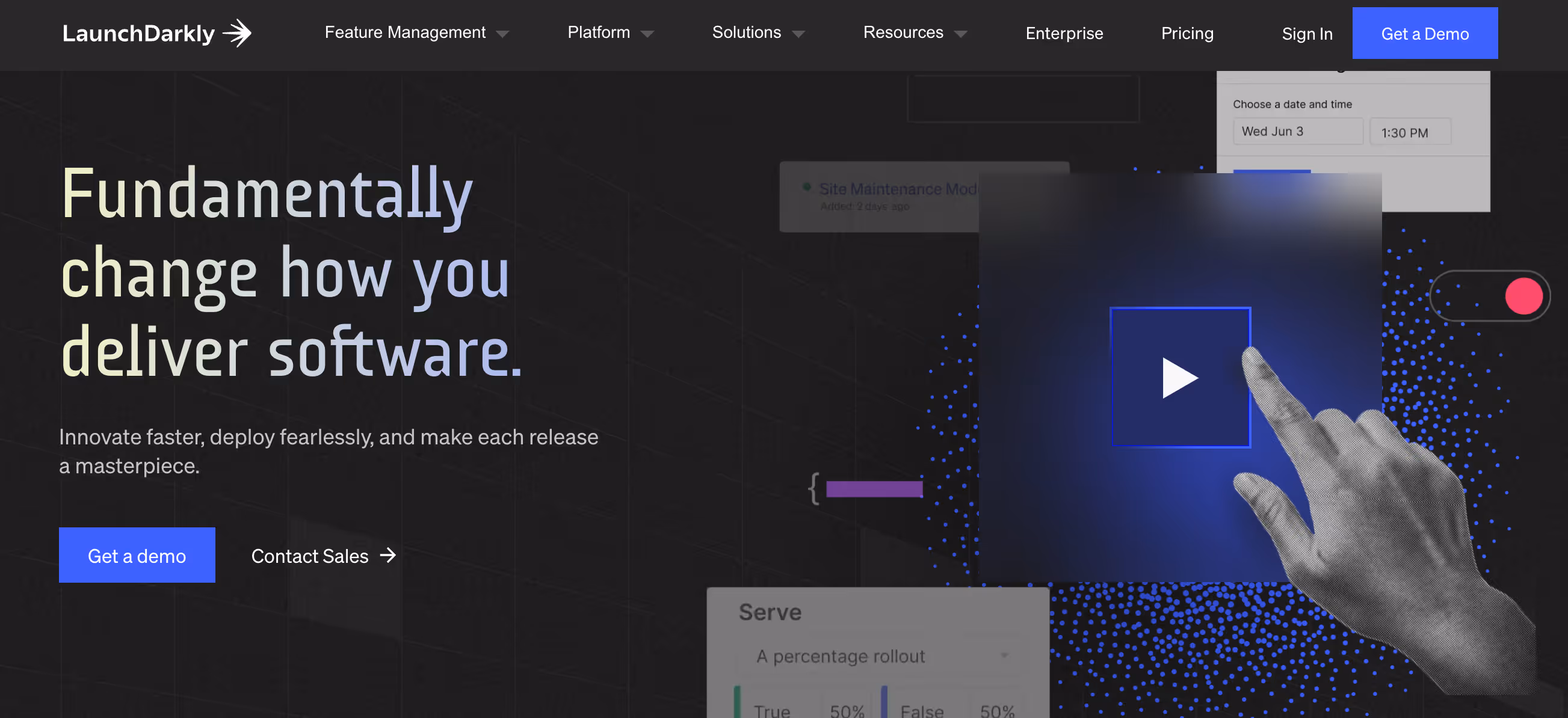Image resolution: width=1568 pixels, height=718 pixels.
Task: Expand the Platform dropdown arrow
Action: click(x=647, y=34)
